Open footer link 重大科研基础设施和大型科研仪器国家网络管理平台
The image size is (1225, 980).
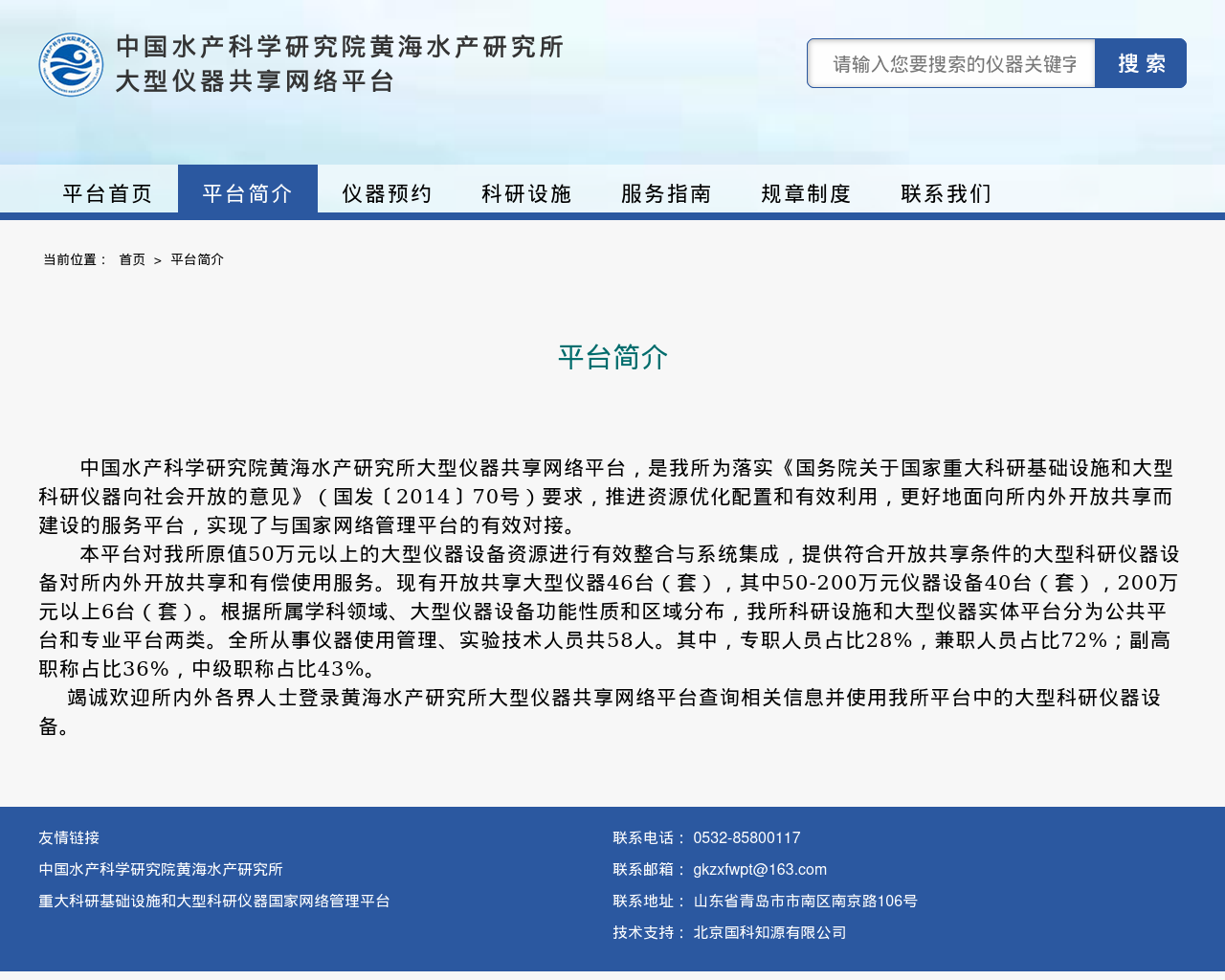214,901
